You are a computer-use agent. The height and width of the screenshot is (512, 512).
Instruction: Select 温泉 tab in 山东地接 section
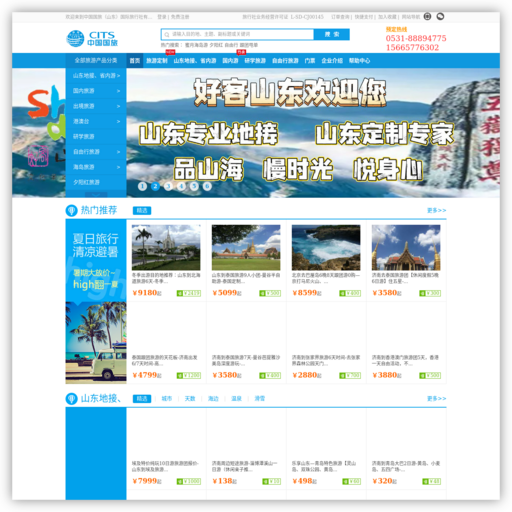pos(236,399)
